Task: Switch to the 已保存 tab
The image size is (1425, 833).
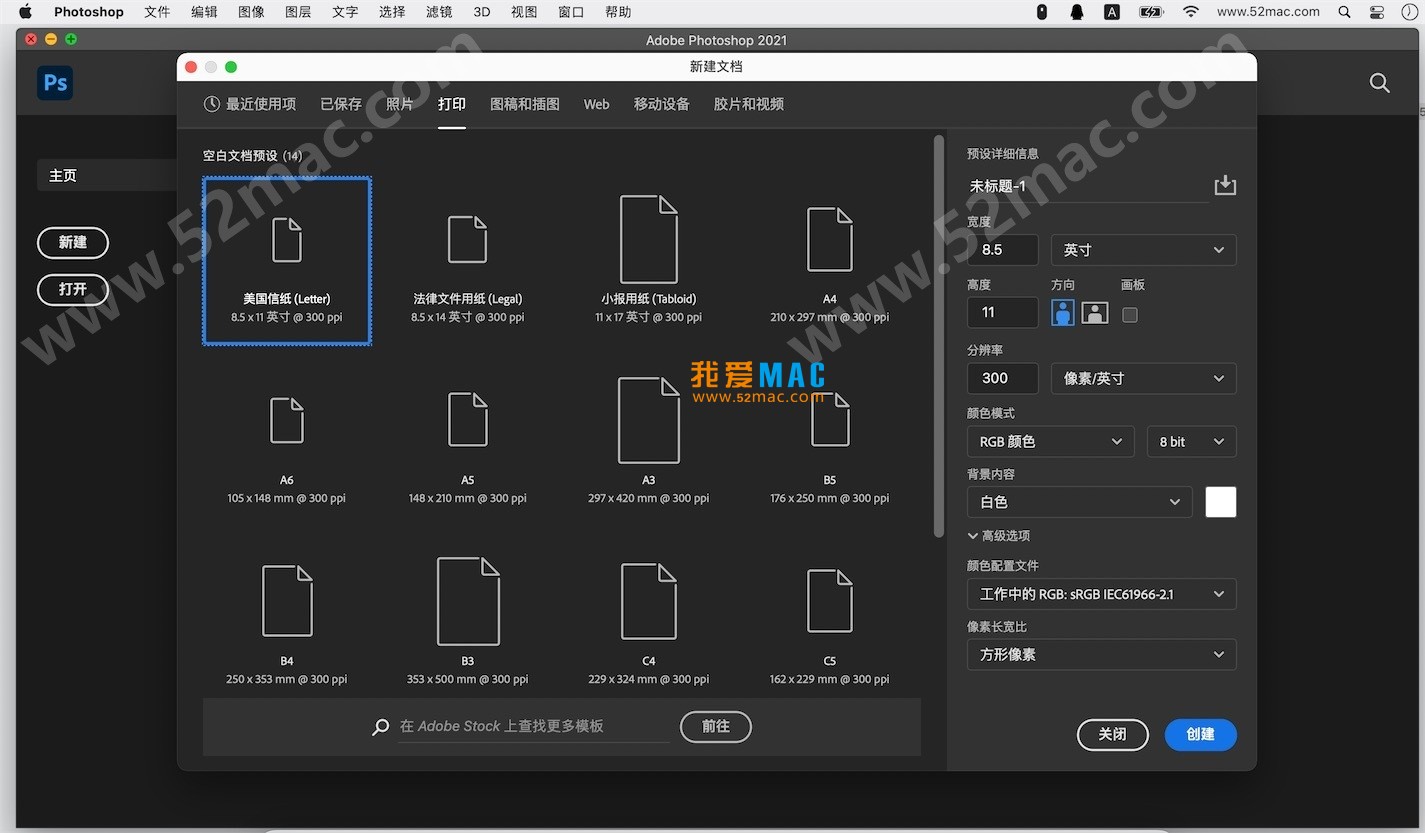Action: pyautogui.click(x=341, y=104)
